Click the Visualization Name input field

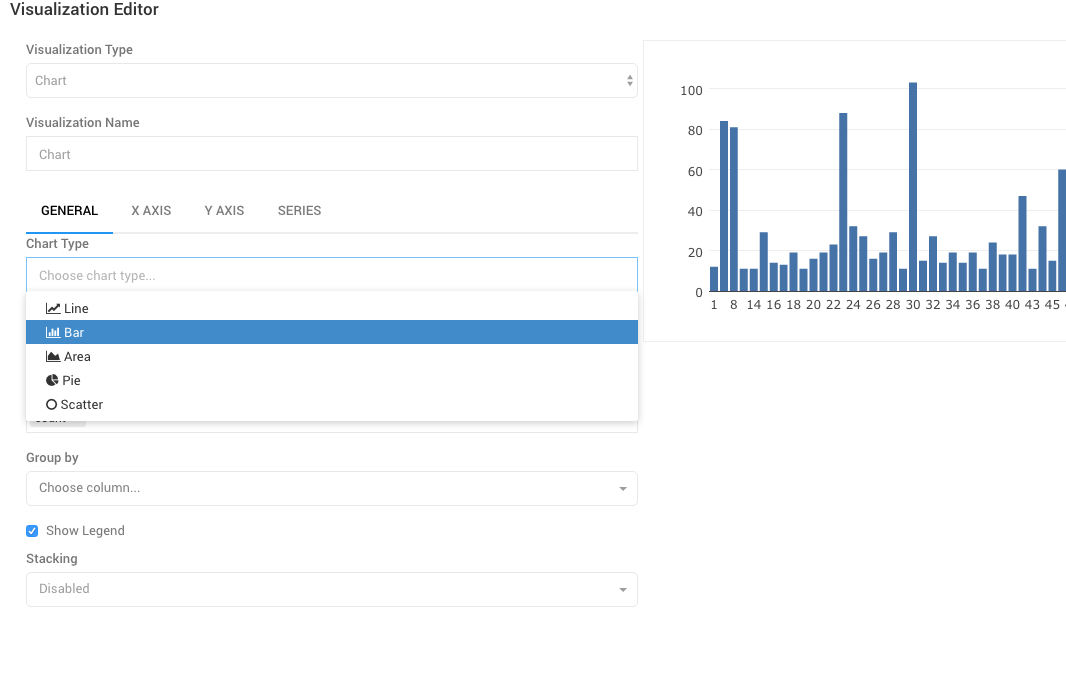coord(330,153)
